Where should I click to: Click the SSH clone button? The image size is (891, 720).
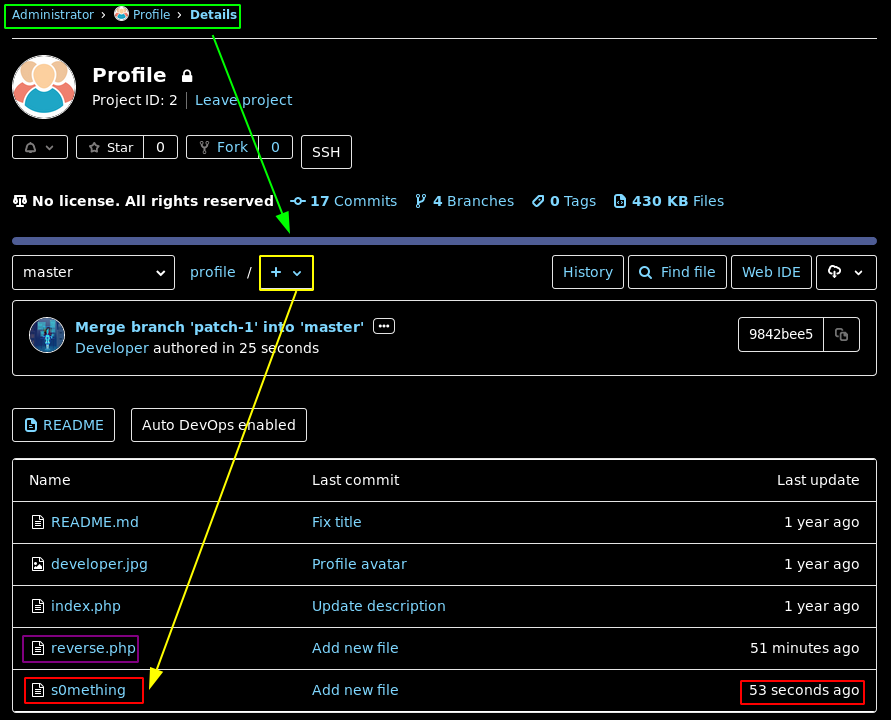tap(326, 153)
